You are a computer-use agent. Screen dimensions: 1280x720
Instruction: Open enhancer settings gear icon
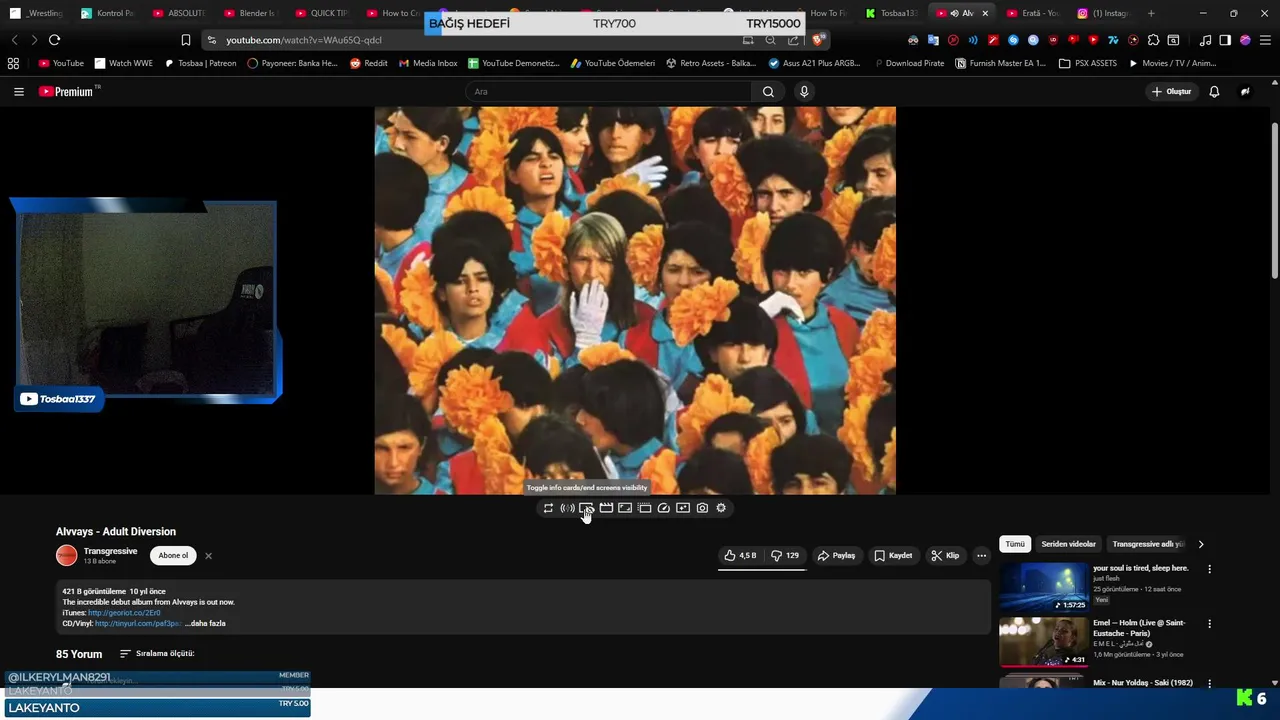(721, 508)
